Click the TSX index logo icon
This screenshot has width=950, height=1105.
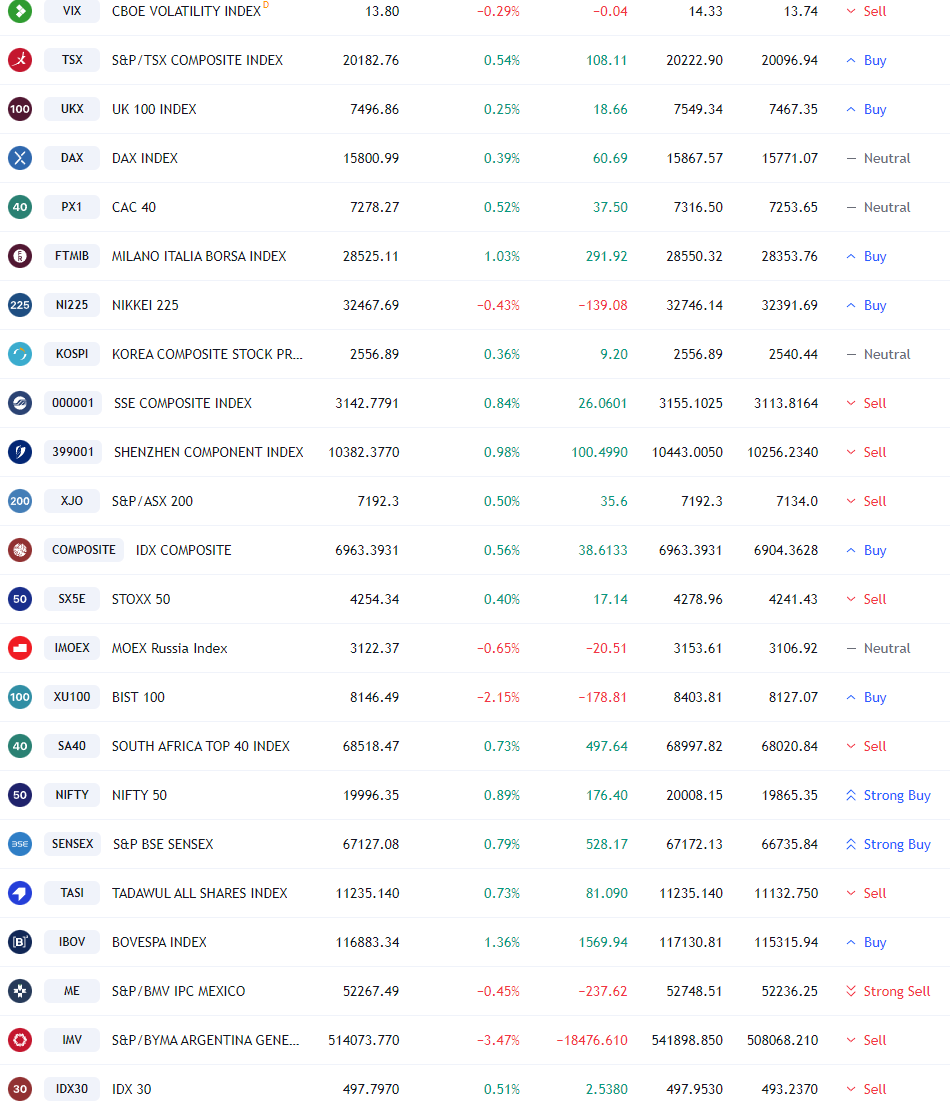pos(20,60)
